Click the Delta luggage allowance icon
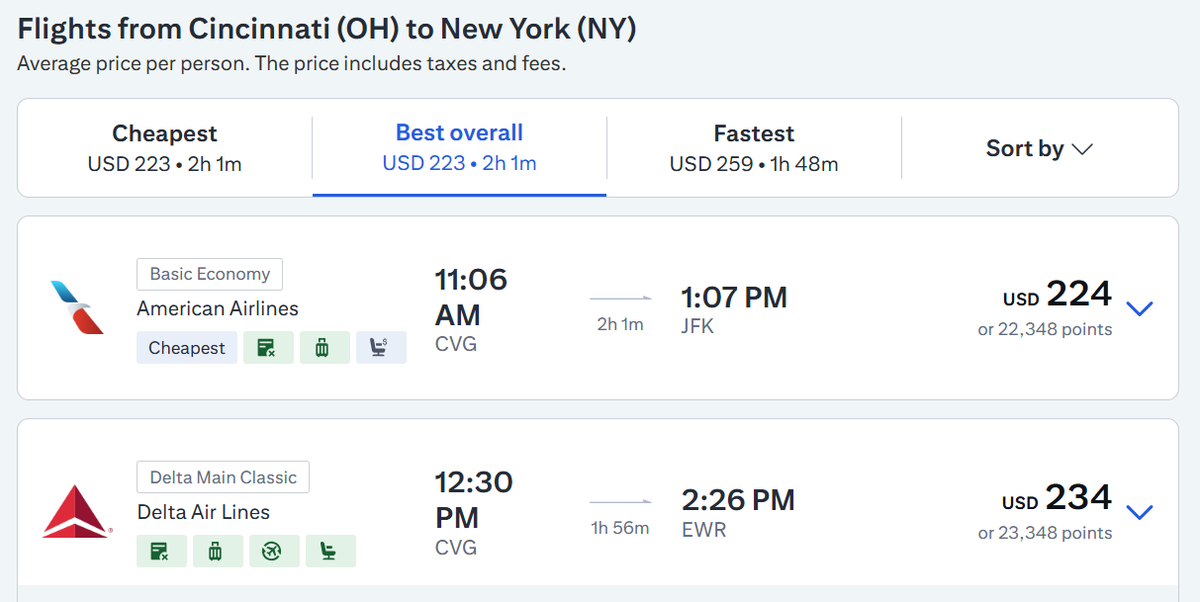The width and height of the screenshot is (1200, 602). coord(217,552)
